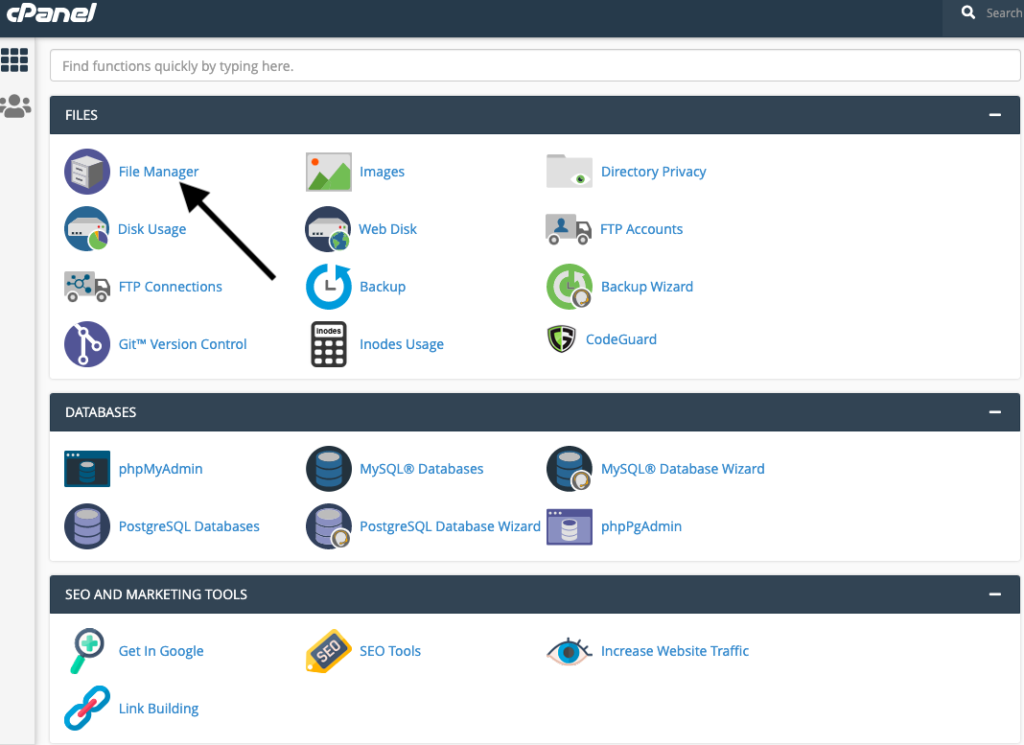Collapse the FILES section
This screenshot has width=1024, height=745.
point(995,115)
